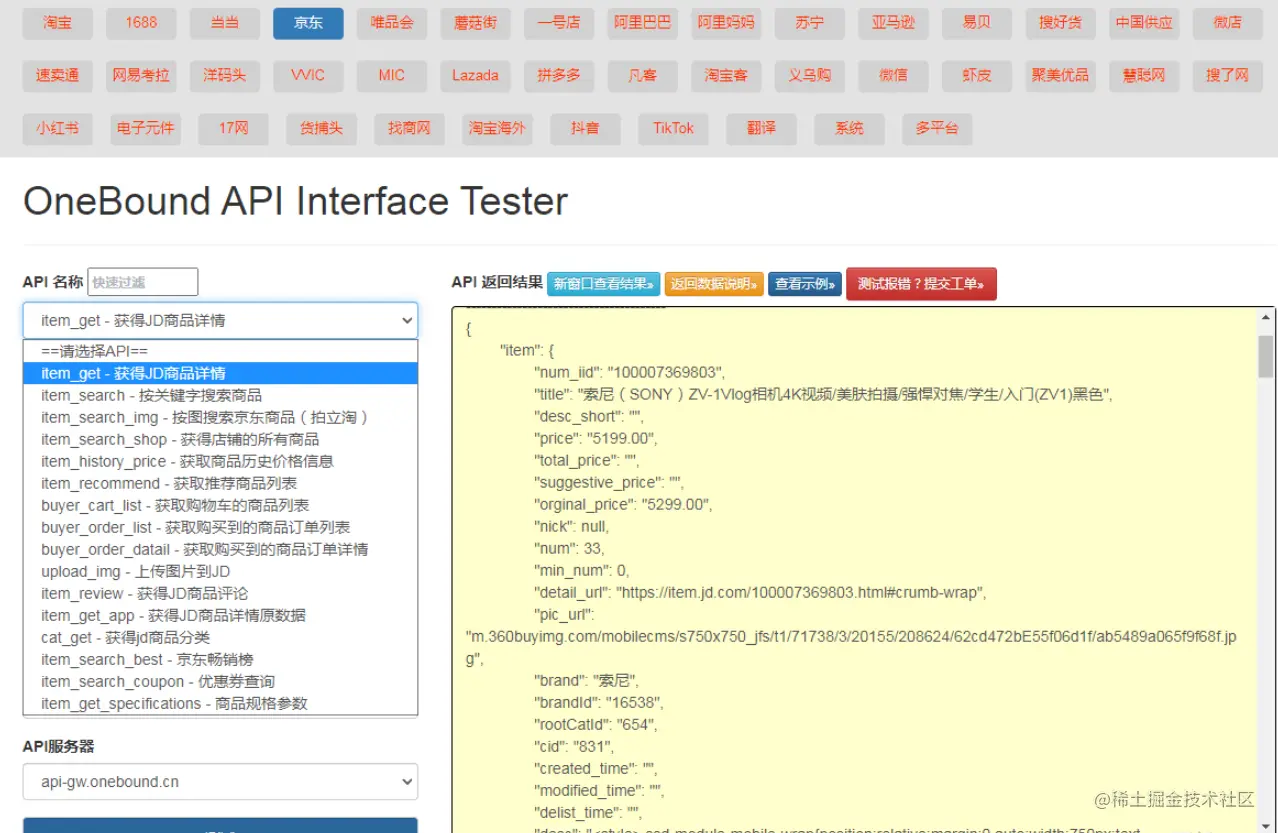Image resolution: width=1278 pixels, height=833 pixels.
Task: Open the 凡客 tab
Action: click(x=642, y=76)
